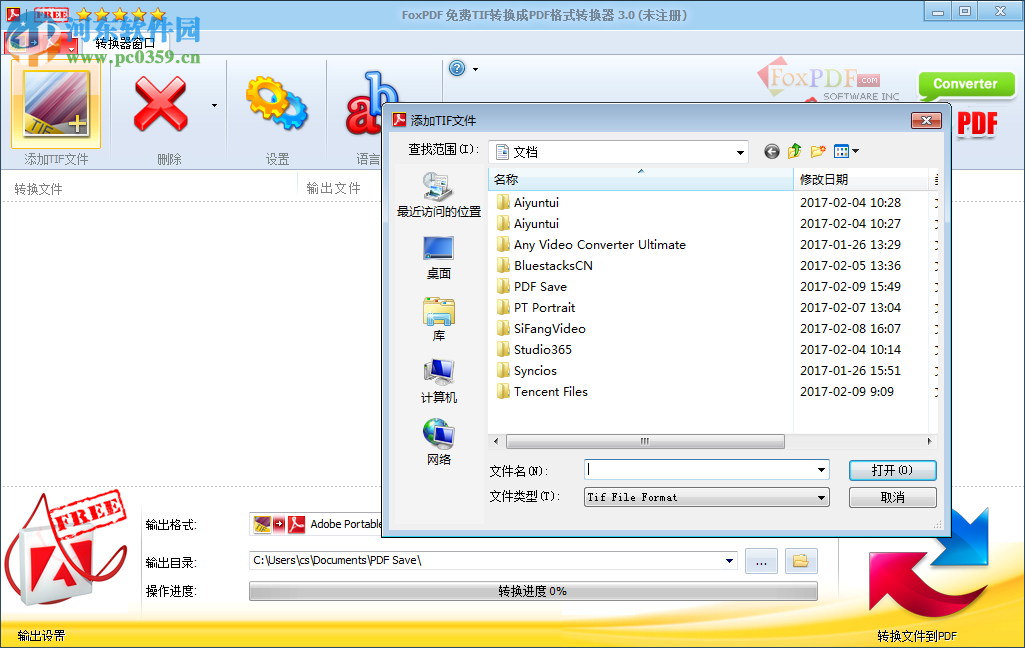Select 桌面 (Desktop) in the dialog sidebar

pyautogui.click(x=438, y=256)
